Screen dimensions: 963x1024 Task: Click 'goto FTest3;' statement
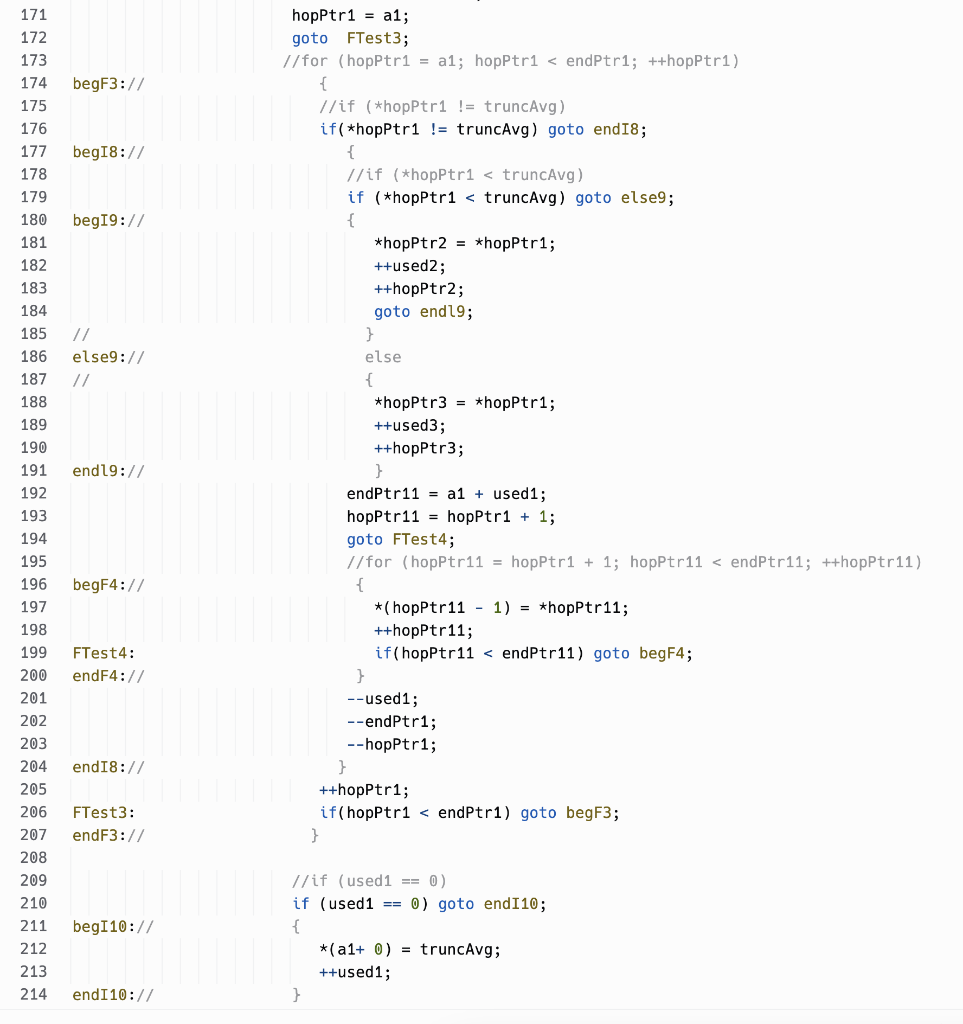pos(351,39)
